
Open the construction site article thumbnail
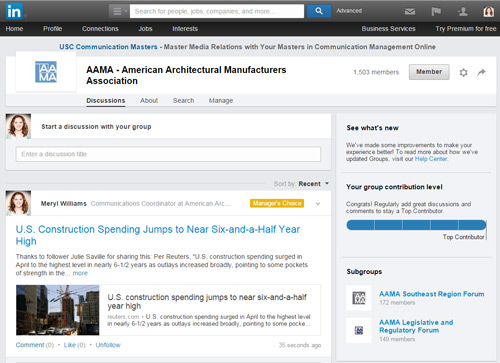[58, 310]
